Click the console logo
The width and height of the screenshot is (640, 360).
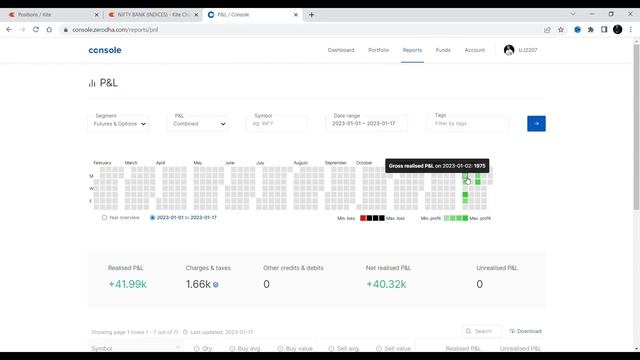coord(105,50)
